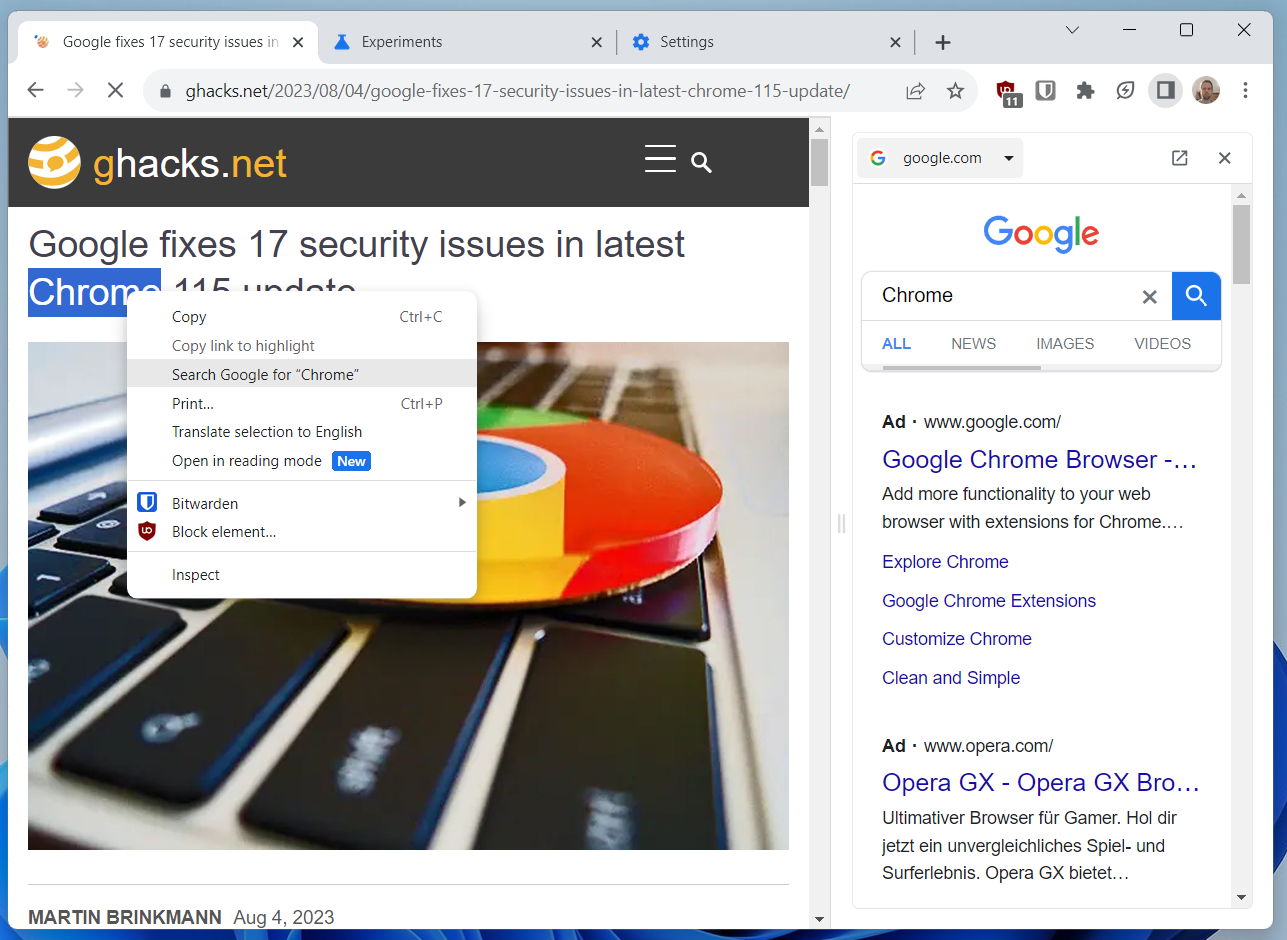The height and width of the screenshot is (940, 1287).
Task: View site information via the padlock icon
Action: coord(166,92)
